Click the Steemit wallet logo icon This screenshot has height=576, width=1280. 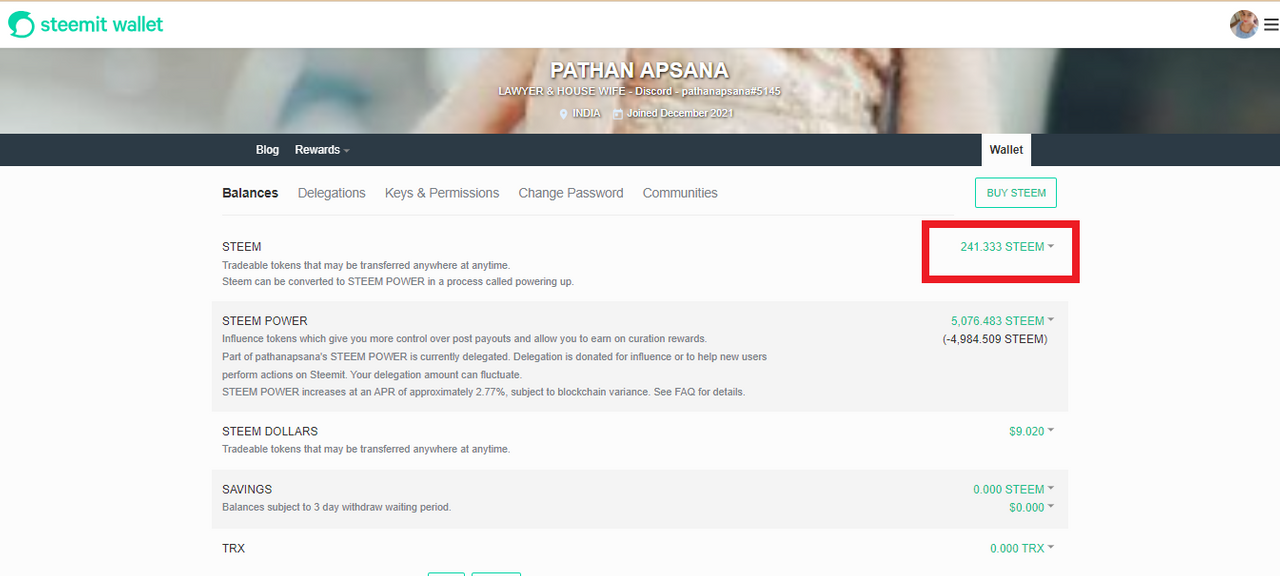[21, 25]
